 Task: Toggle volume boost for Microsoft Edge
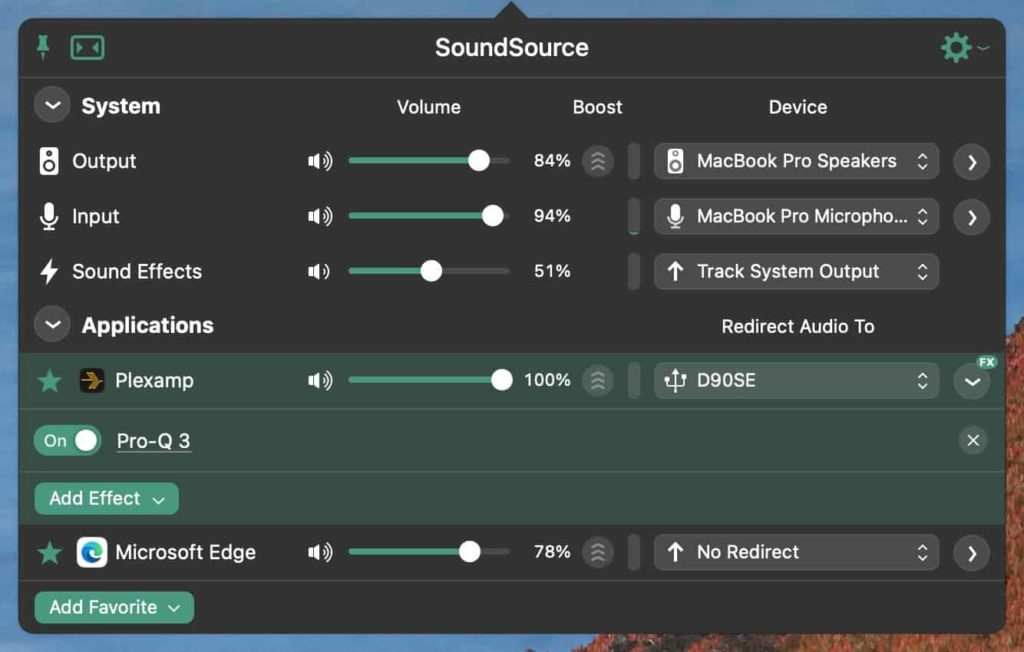(x=598, y=553)
